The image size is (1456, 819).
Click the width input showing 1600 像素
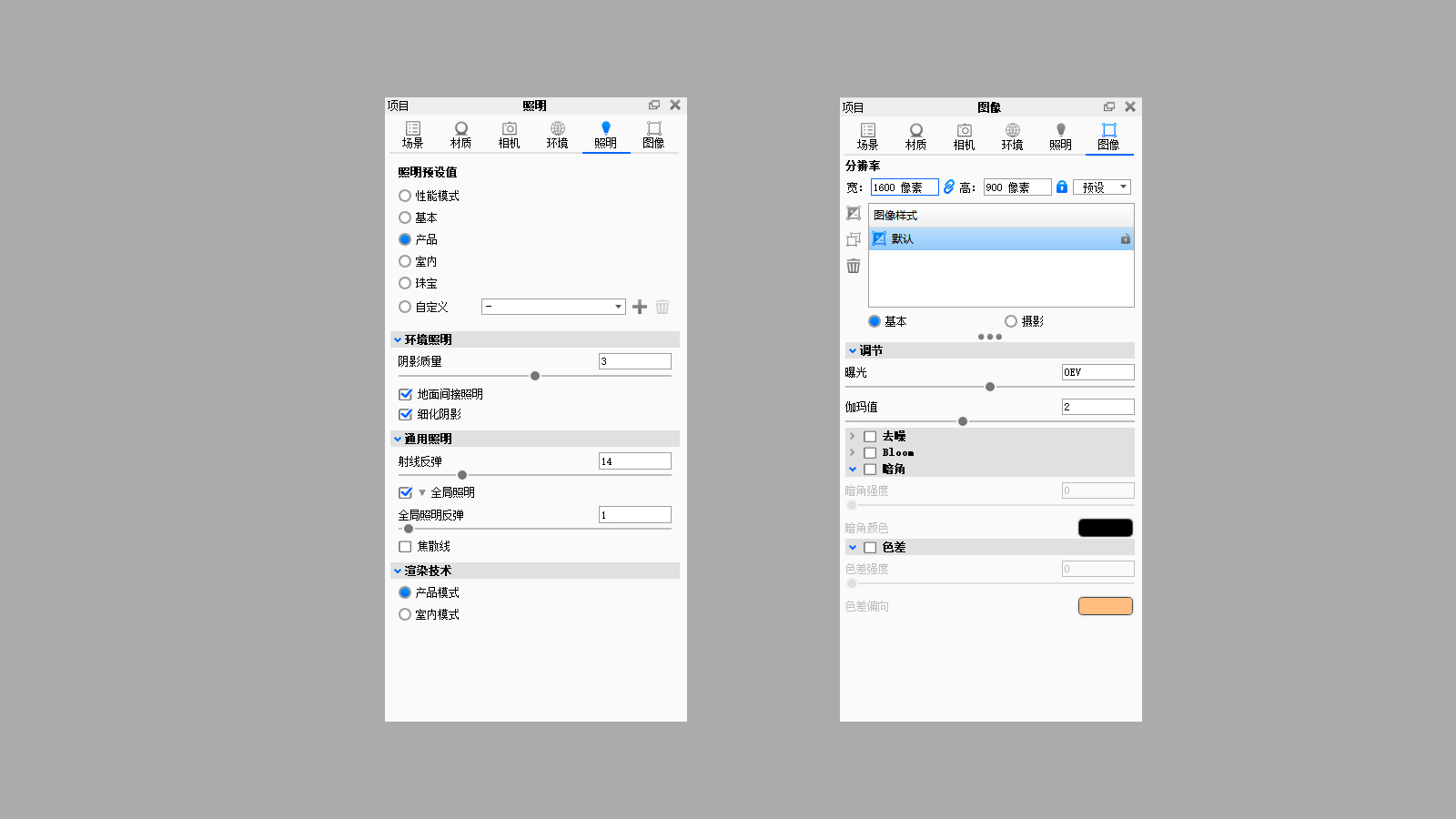904,187
